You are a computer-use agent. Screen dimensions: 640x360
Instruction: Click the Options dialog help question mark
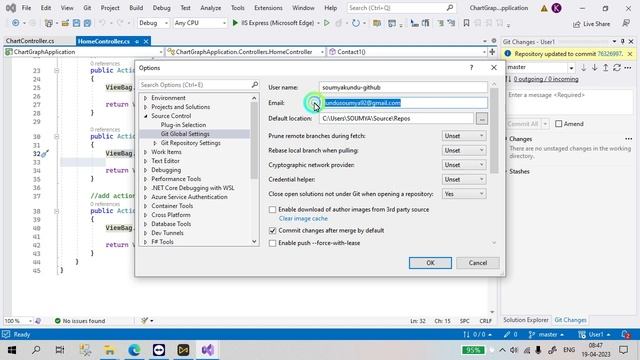471,68
